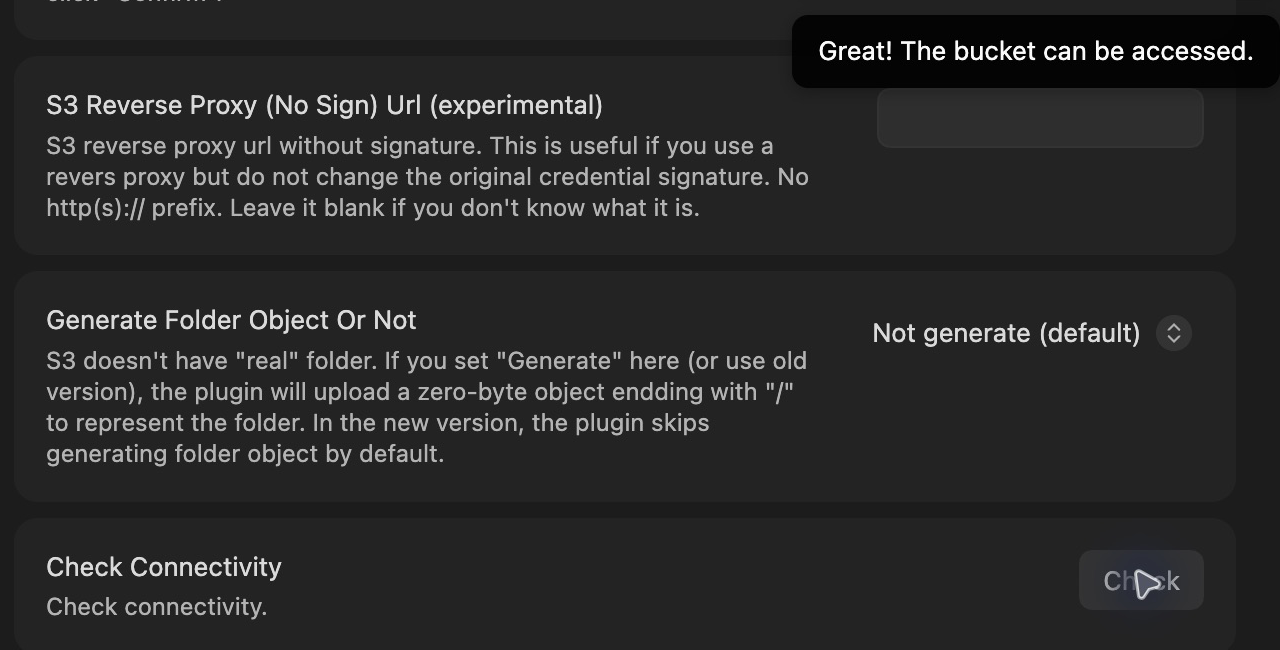Screen dimensions: 1280x650
Task: Open the Generate Folder Object dropdown
Action: pos(1033,333)
